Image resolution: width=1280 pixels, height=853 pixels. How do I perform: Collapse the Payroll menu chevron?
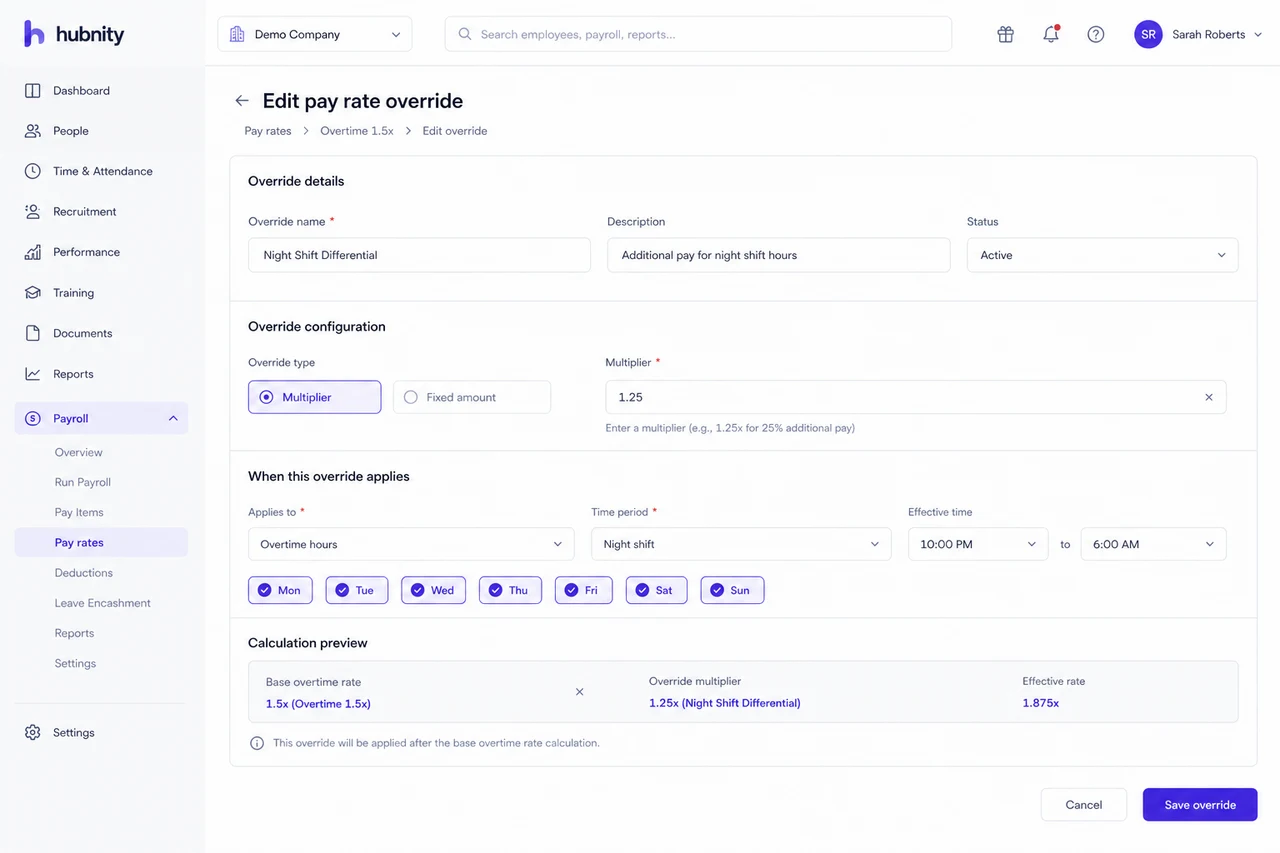point(173,419)
